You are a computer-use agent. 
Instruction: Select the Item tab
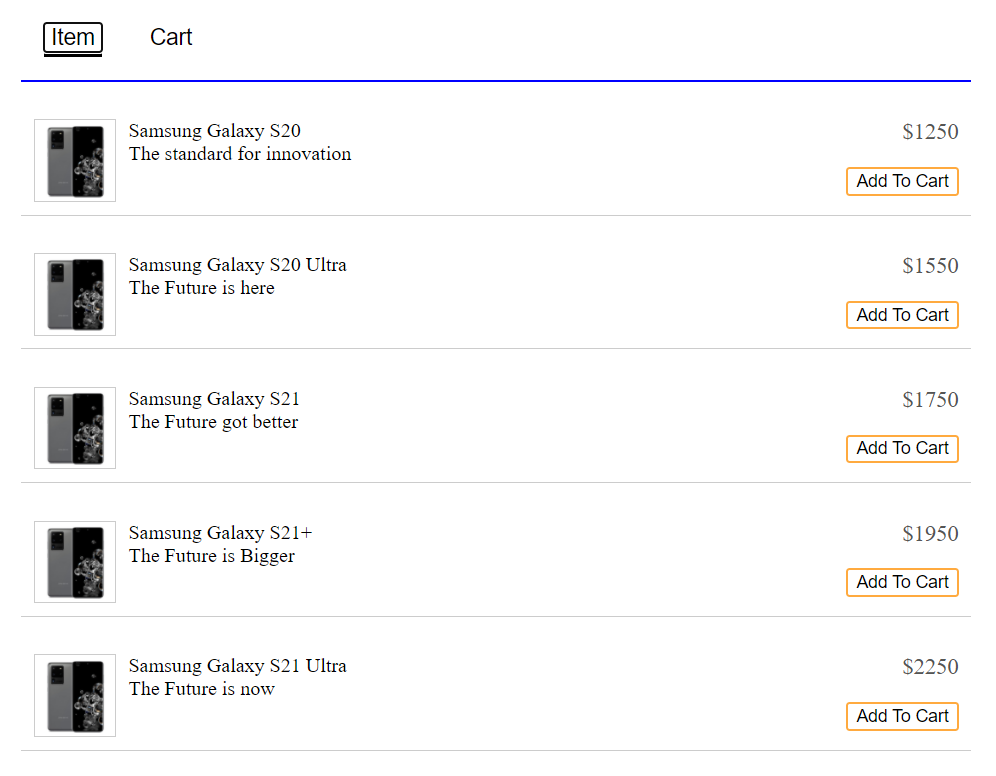(73, 38)
